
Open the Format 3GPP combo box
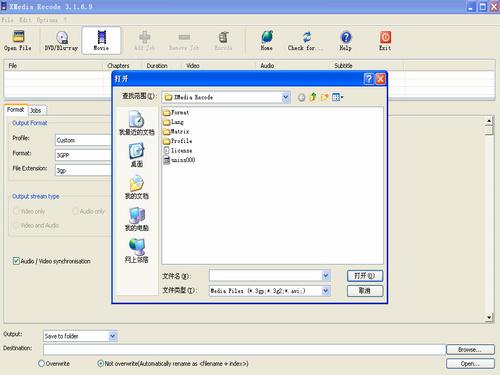coord(83,155)
